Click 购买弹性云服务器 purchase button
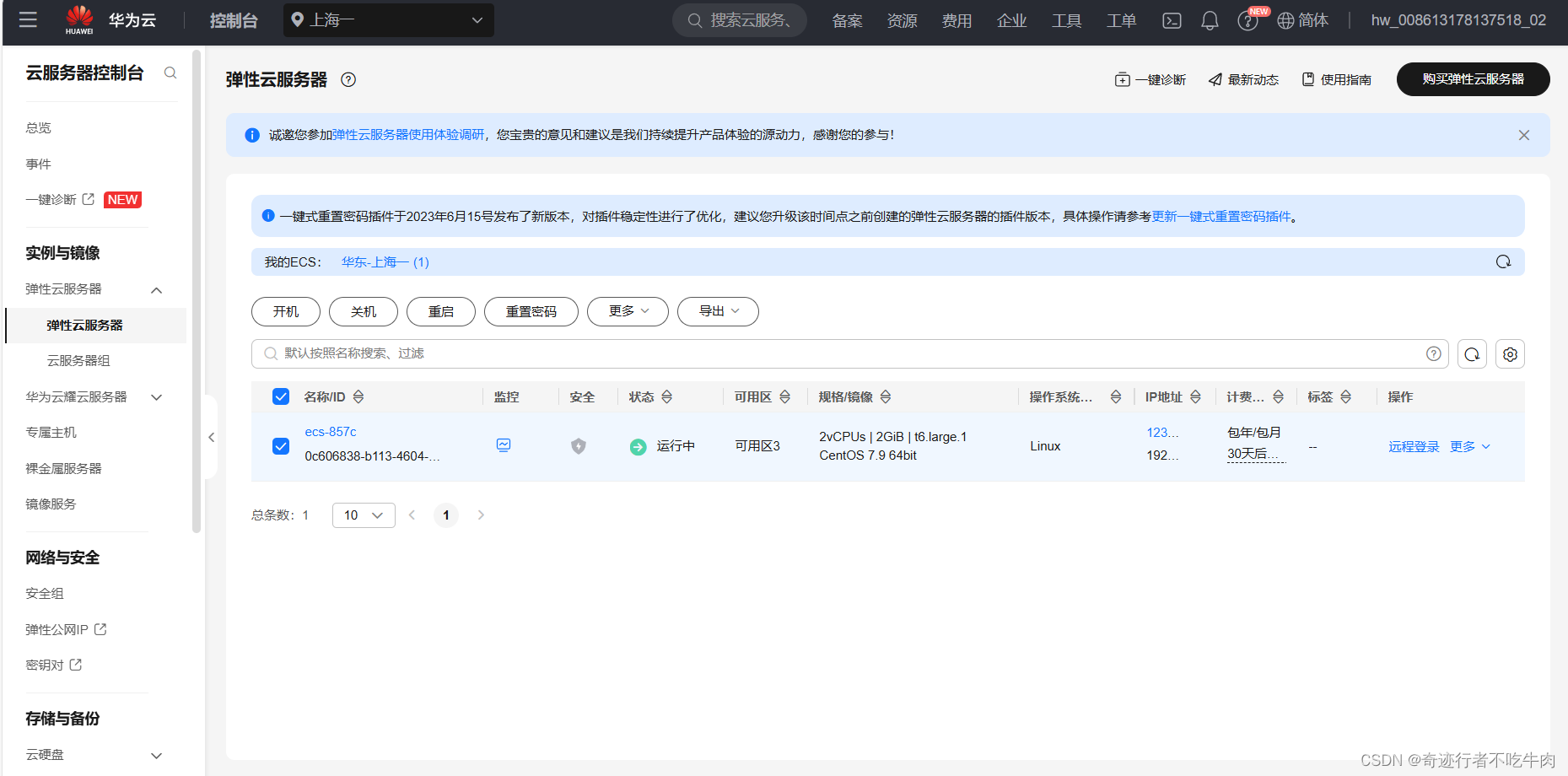This screenshot has width=1568, height=776. [x=1473, y=79]
